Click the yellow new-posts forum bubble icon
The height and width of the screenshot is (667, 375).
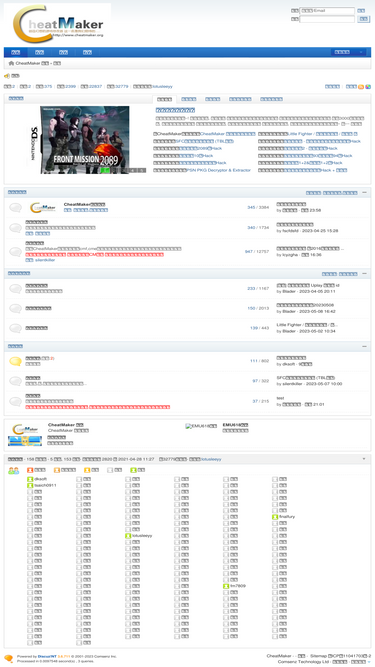click(x=15, y=361)
